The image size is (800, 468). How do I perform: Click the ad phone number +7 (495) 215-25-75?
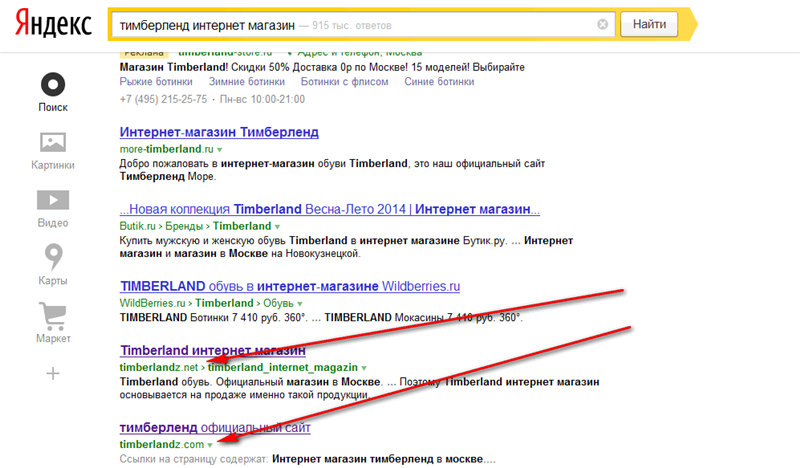(163, 100)
